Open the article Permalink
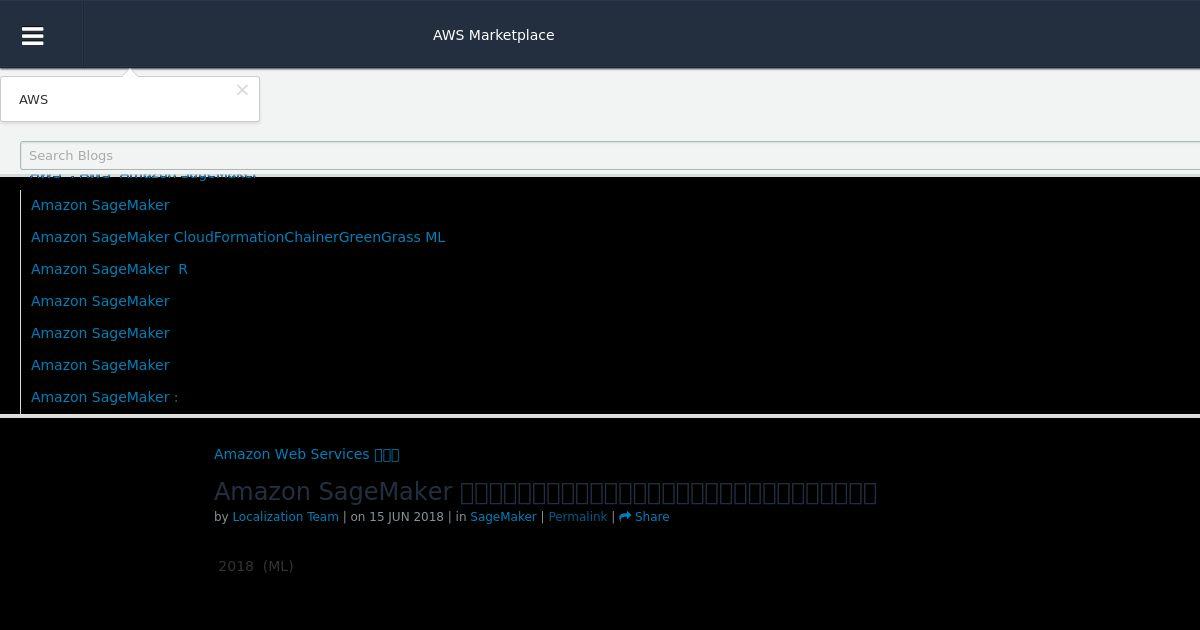The height and width of the screenshot is (630, 1200). 577,517
